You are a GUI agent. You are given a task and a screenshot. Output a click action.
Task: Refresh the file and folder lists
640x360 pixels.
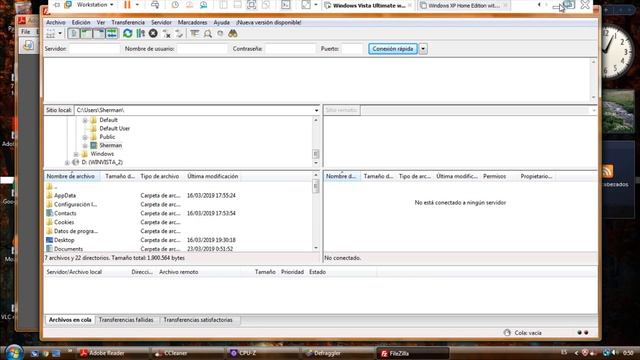click(x=128, y=33)
